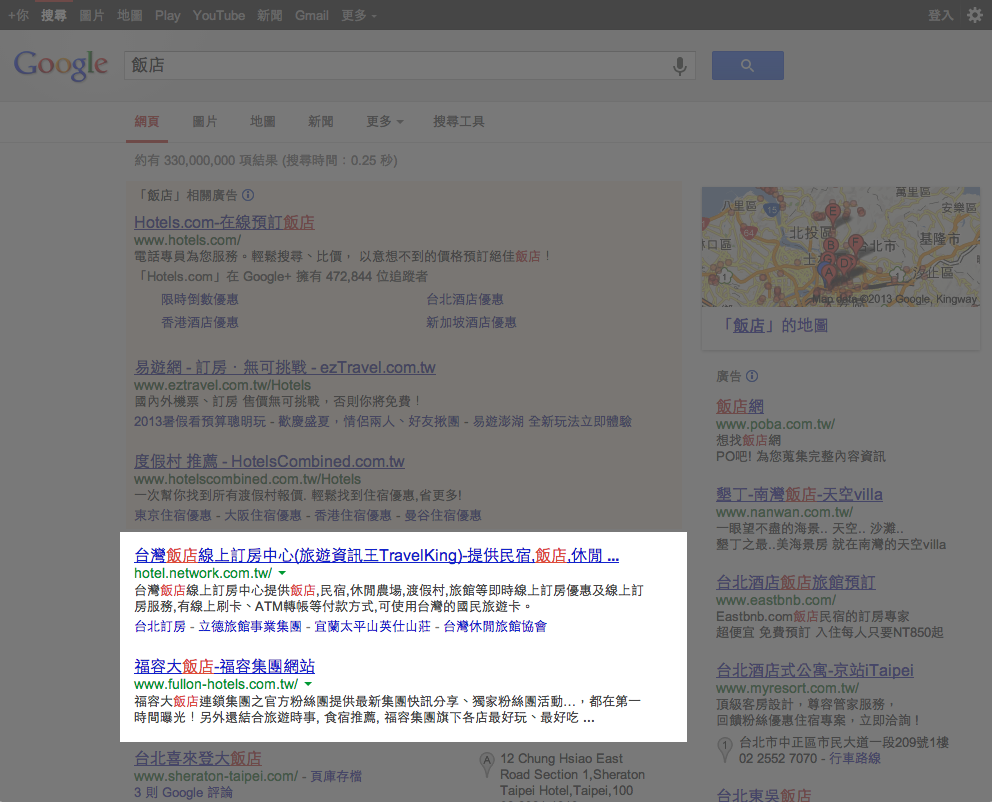
Task: Open 台灣飯店線上訂房中心 TravelKing result
Action: pos(376,555)
